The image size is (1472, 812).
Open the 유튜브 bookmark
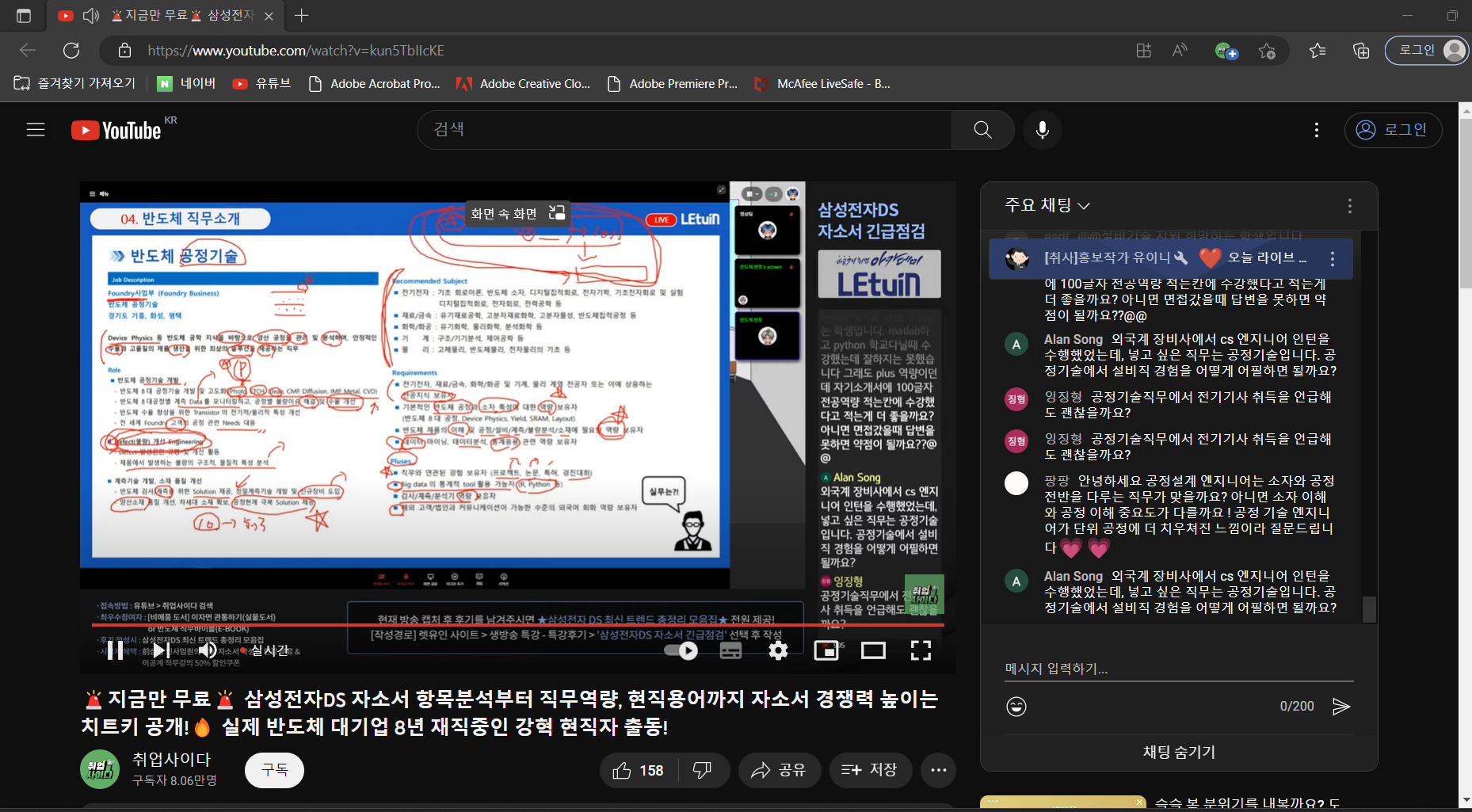coord(262,83)
